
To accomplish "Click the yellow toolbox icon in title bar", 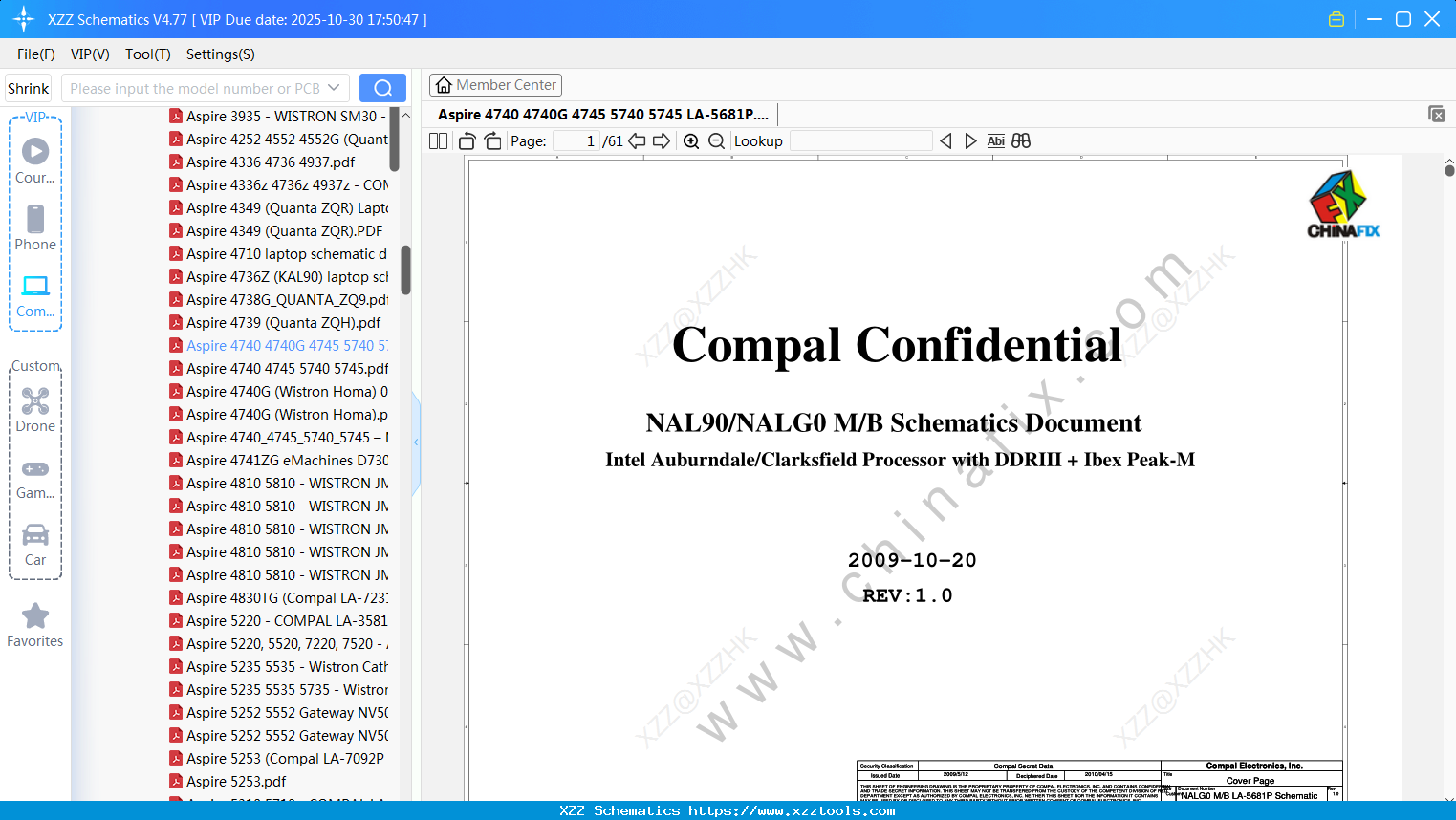I will 1336,19.
